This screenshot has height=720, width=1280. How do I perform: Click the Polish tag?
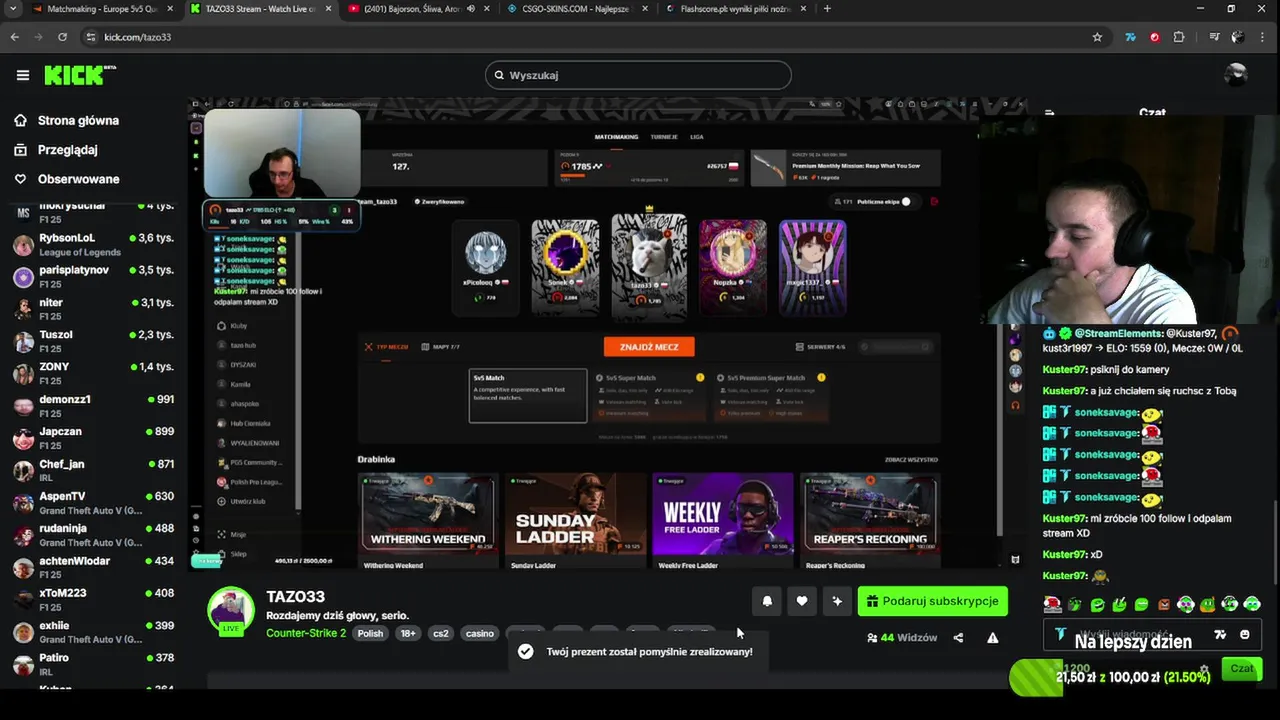(370, 633)
